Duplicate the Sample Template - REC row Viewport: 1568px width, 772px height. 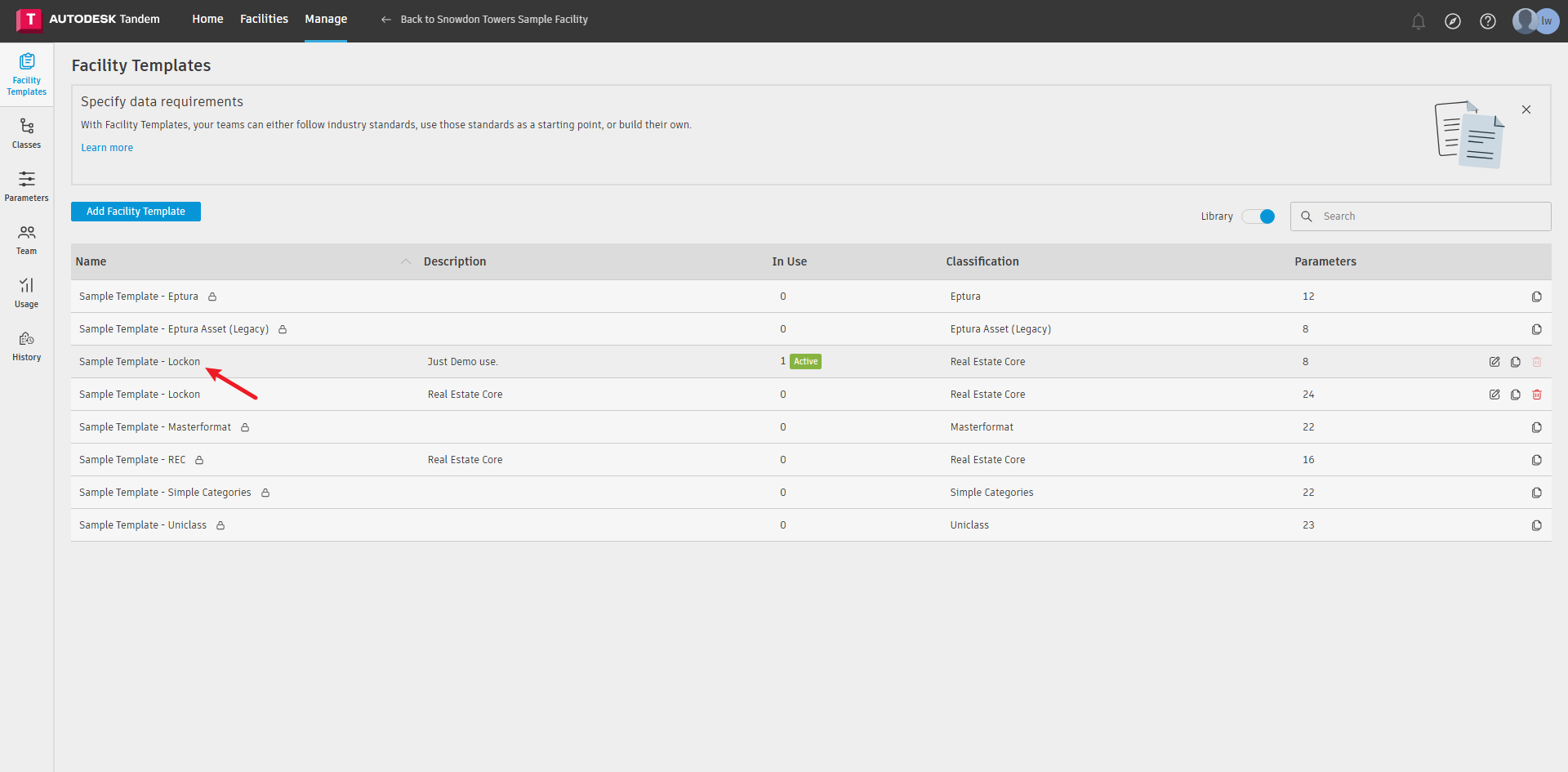click(1537, 460)
